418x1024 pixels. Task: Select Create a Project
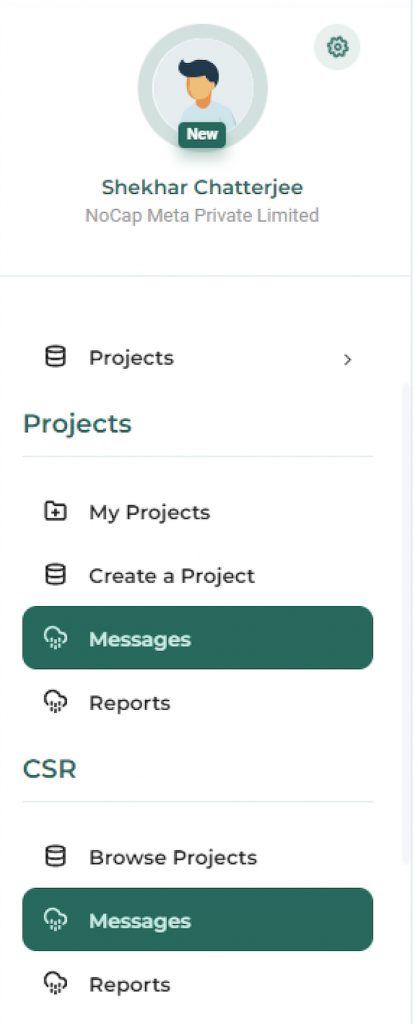[197, 575]
